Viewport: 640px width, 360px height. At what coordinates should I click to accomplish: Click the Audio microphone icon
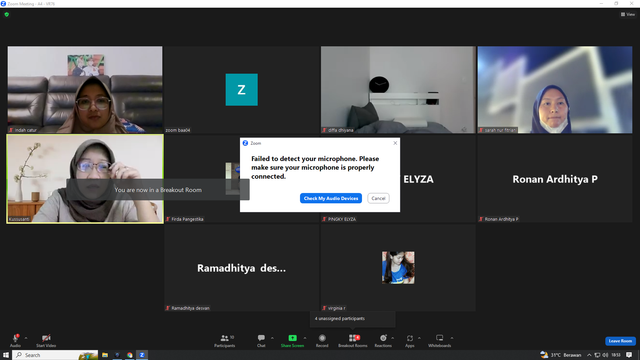click(x=16, y=338)
